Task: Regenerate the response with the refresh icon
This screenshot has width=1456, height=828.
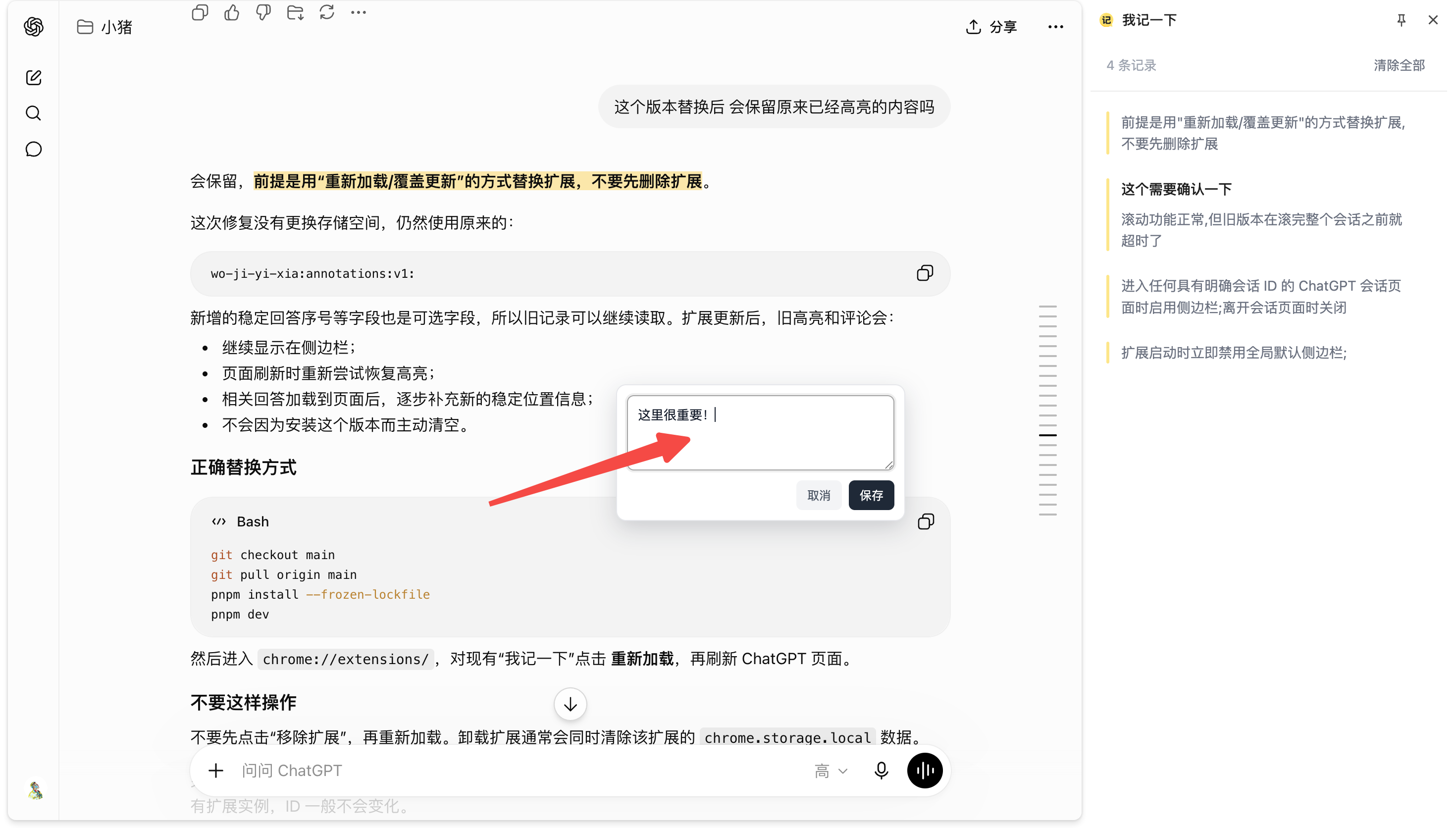Action: tap(327, 12)
